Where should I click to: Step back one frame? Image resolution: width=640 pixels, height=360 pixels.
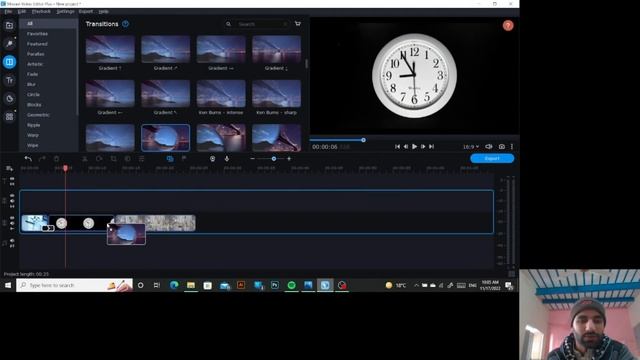406,147
